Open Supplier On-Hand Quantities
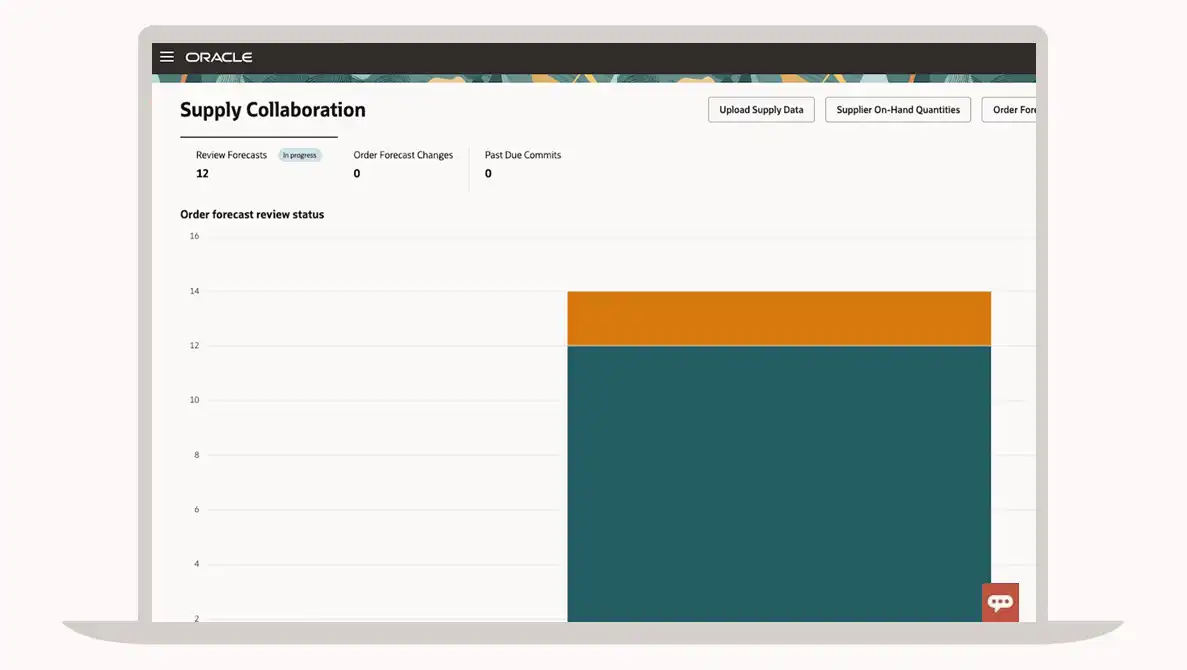Screen dimensions: 1187x670 pos(897,110)
